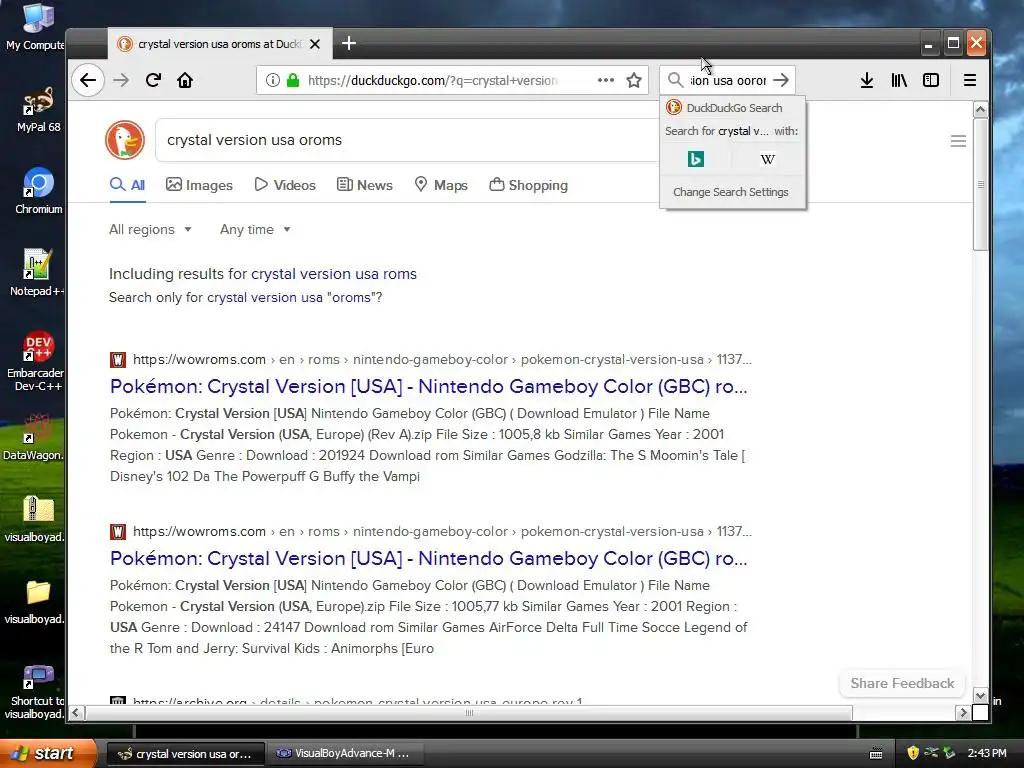The width and height of the screenshot is (1024, 768).
Task: Click vertical scrollbar down arrow
Action: [x=980, y=696]
